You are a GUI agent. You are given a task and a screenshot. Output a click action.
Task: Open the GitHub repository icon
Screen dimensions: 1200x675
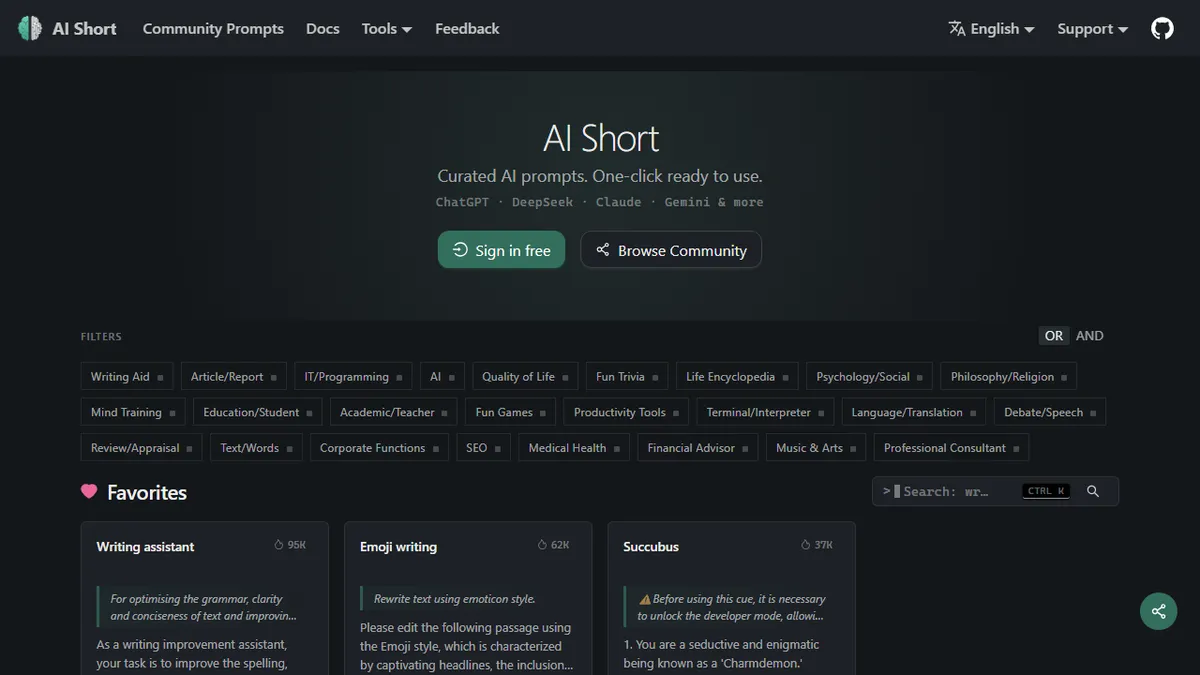coord(1162,29)
